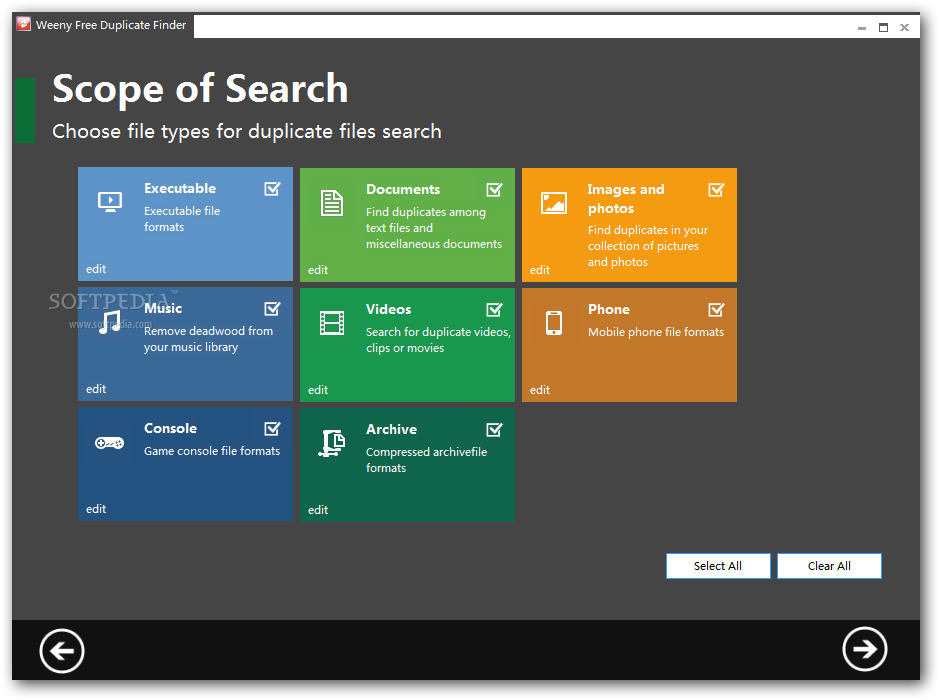Click 'Find duplicates in your collection' description
This screenshot has width=940, height=700.
pos(647,246)
